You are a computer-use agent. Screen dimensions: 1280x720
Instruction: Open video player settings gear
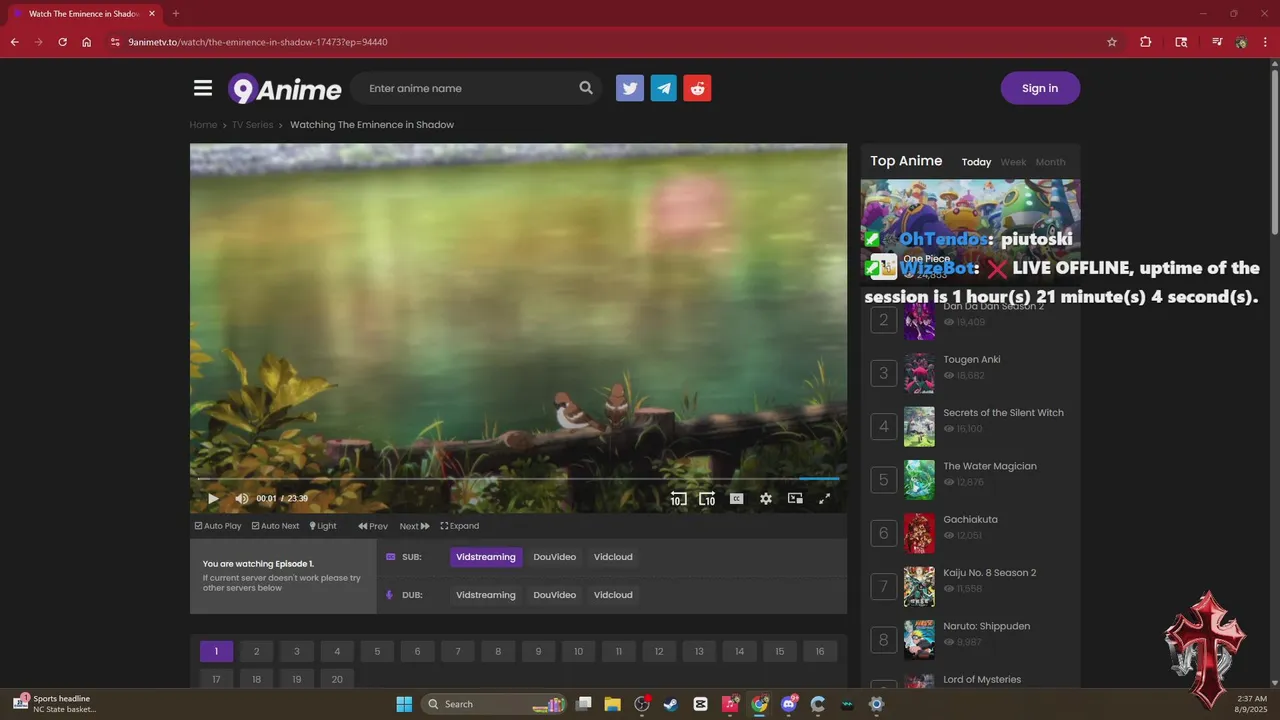coord(766,498)
